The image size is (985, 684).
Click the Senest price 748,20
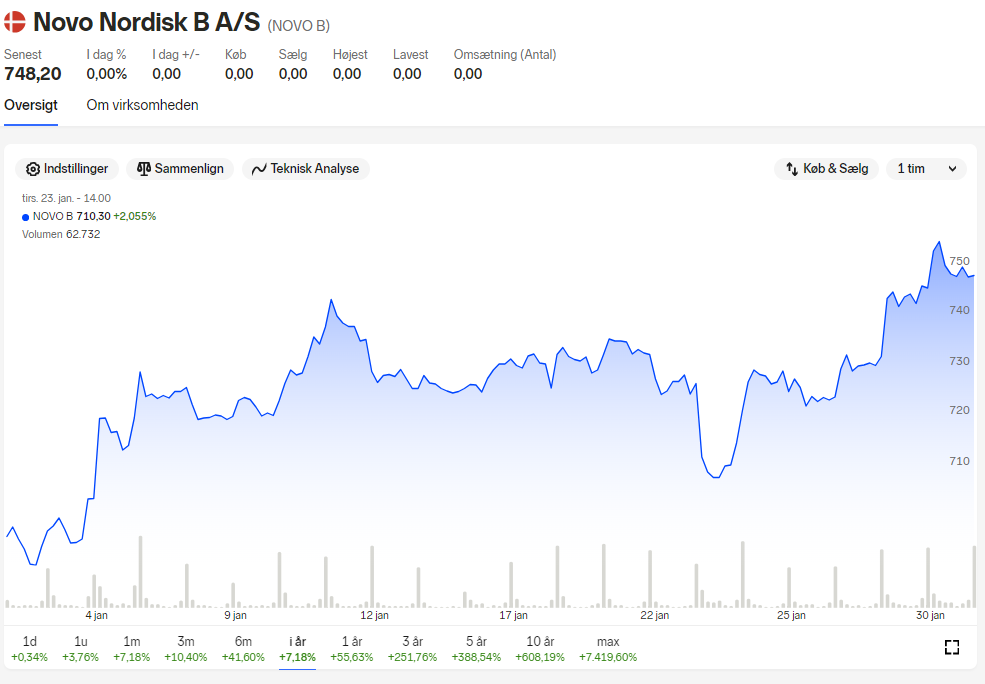tap(33, 74)
